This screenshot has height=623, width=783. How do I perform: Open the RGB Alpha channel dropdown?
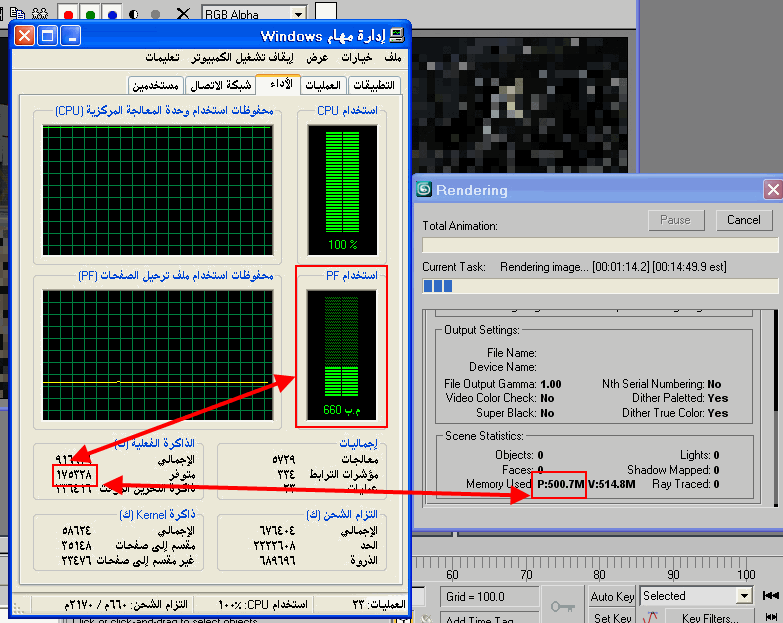[x=299, y=13]
